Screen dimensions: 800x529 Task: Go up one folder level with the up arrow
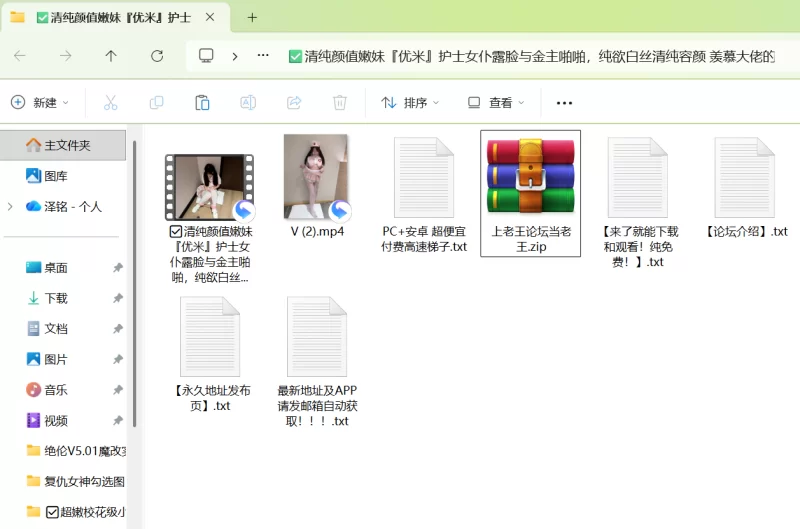pyautogui.click(x=111, y=56)
